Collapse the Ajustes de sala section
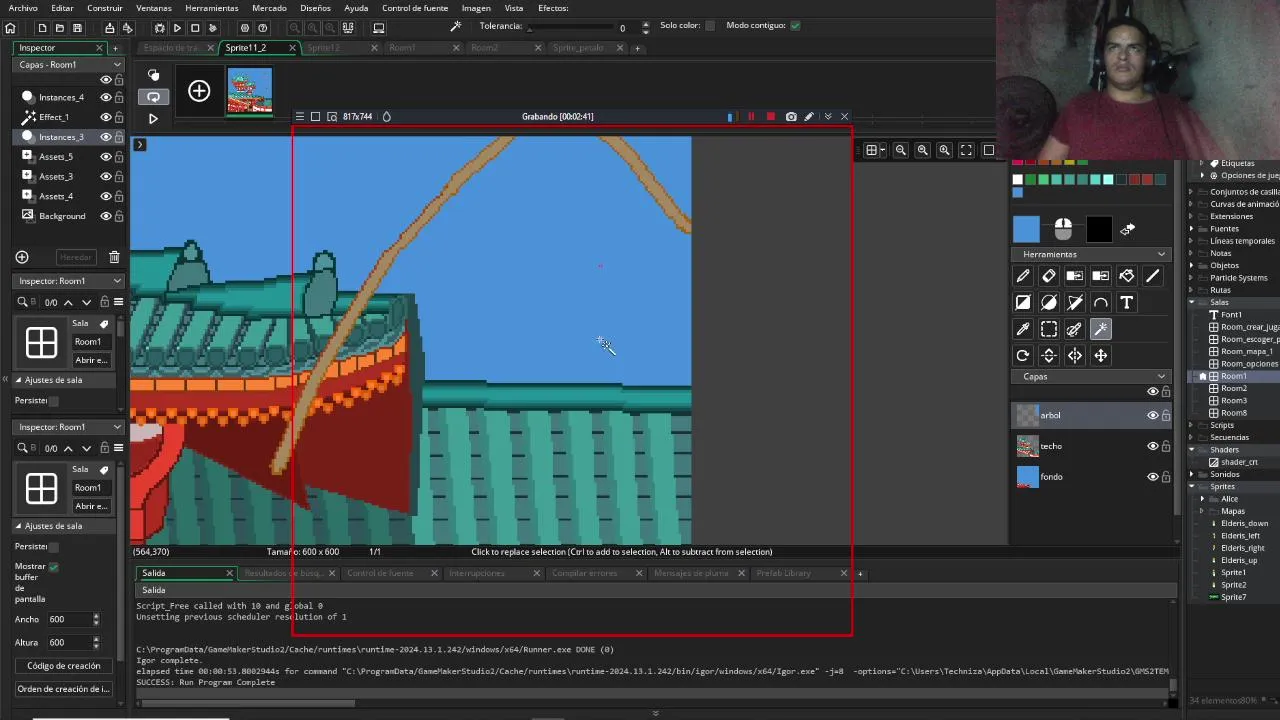The width and height of the screenshot is (1280, 720). (18, 380)
